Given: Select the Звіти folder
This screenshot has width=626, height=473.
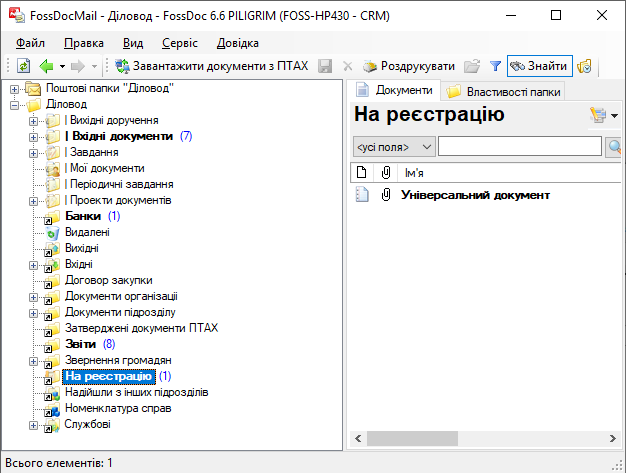Looking at the screenshot, I should click(81, 344).
